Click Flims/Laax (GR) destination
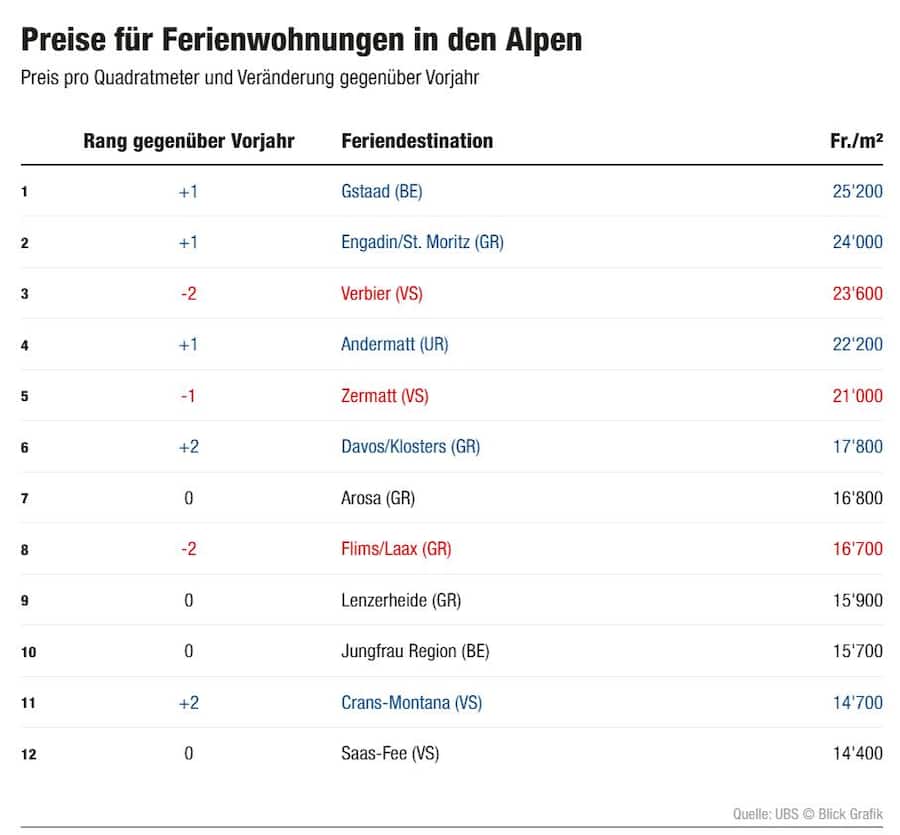This screenshot has width=900, height=835. coord(396,549)
